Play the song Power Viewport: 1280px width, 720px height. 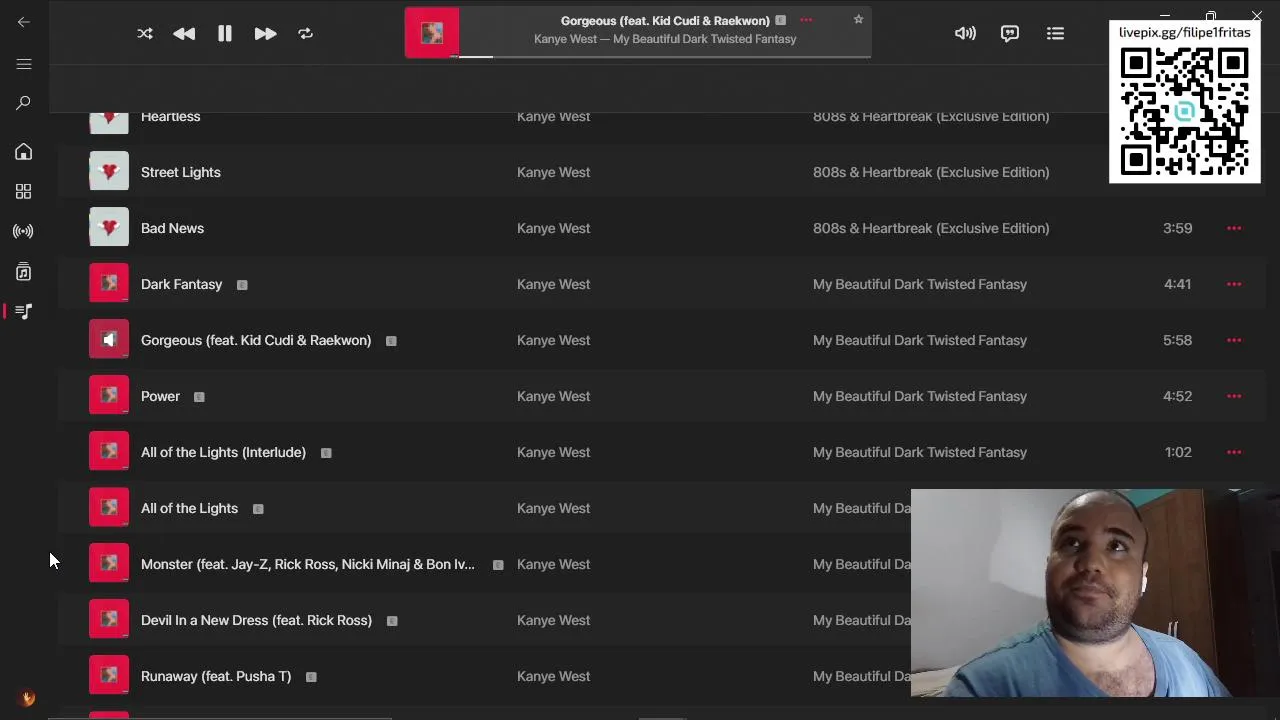point(160,396)
